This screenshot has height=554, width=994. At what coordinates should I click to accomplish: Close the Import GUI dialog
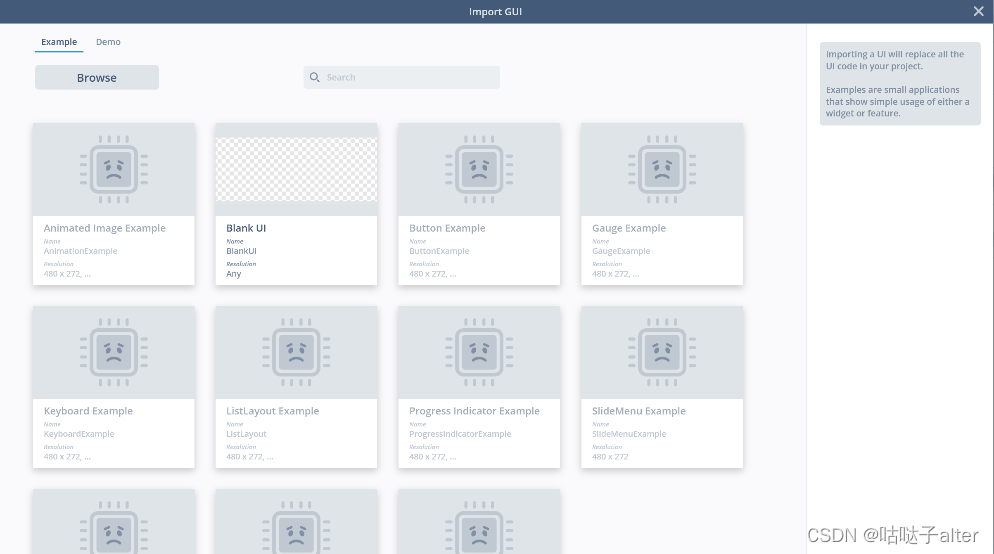[979, 11]
